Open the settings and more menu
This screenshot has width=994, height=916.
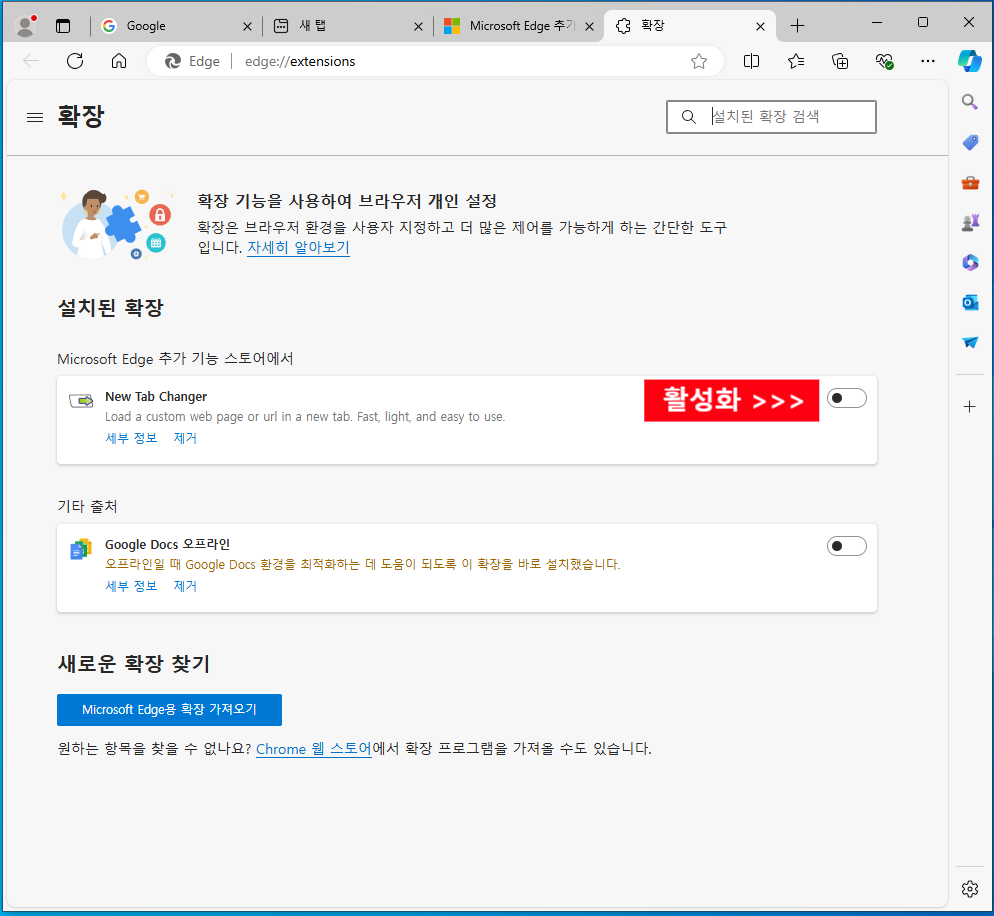[x=927, y=61]
